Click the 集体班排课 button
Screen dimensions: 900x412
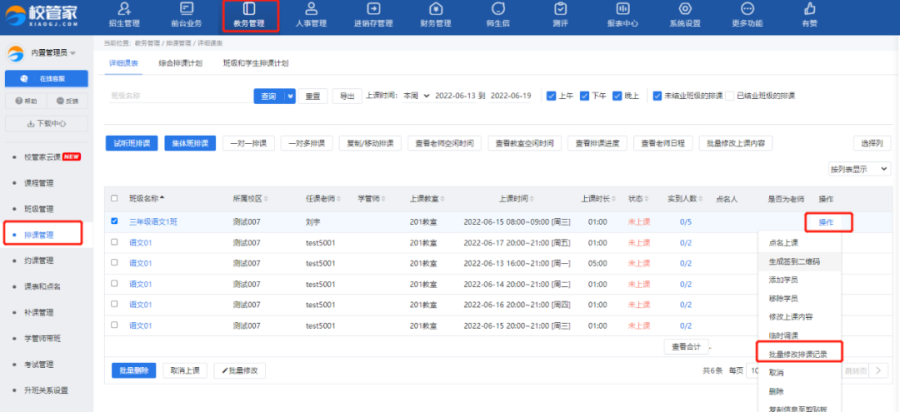point(190,143)
